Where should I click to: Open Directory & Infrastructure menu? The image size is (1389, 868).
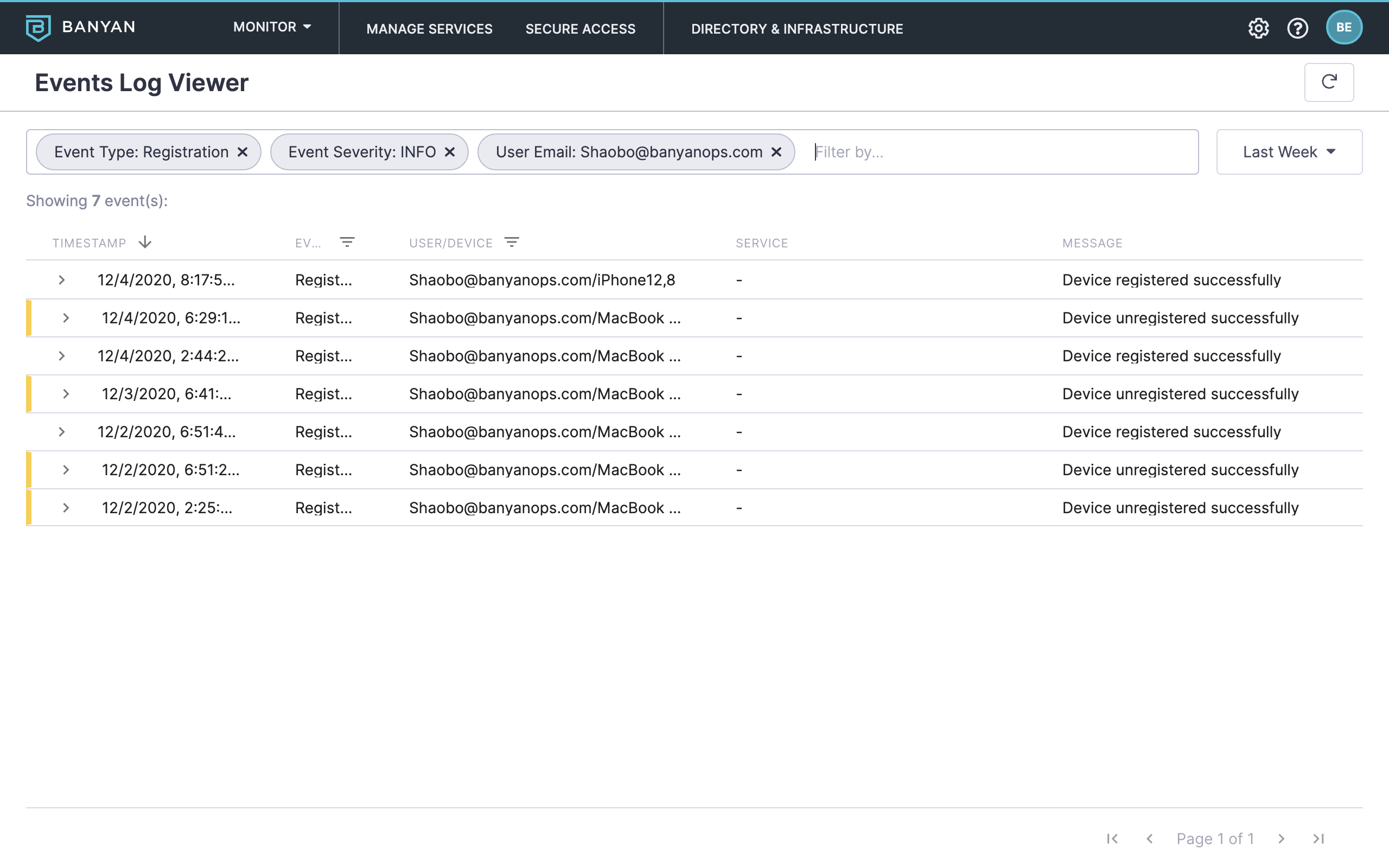[797, 29]
